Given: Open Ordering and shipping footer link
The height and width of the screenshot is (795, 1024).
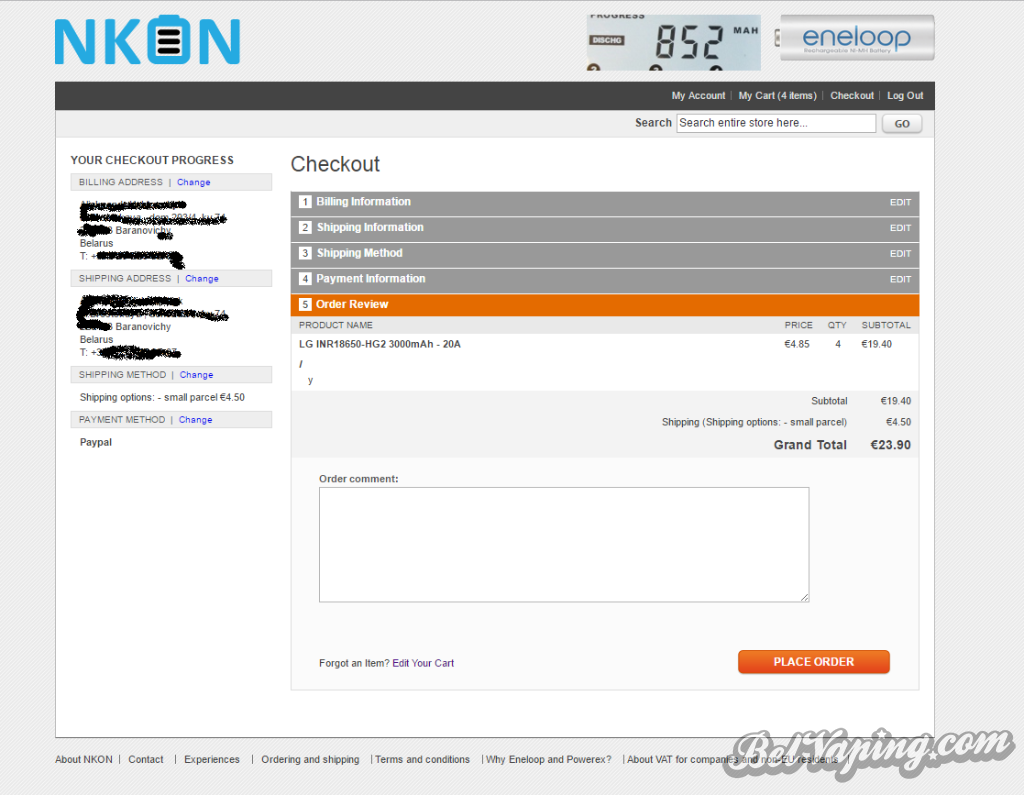Looking at the screenshot, I should 310,760.
